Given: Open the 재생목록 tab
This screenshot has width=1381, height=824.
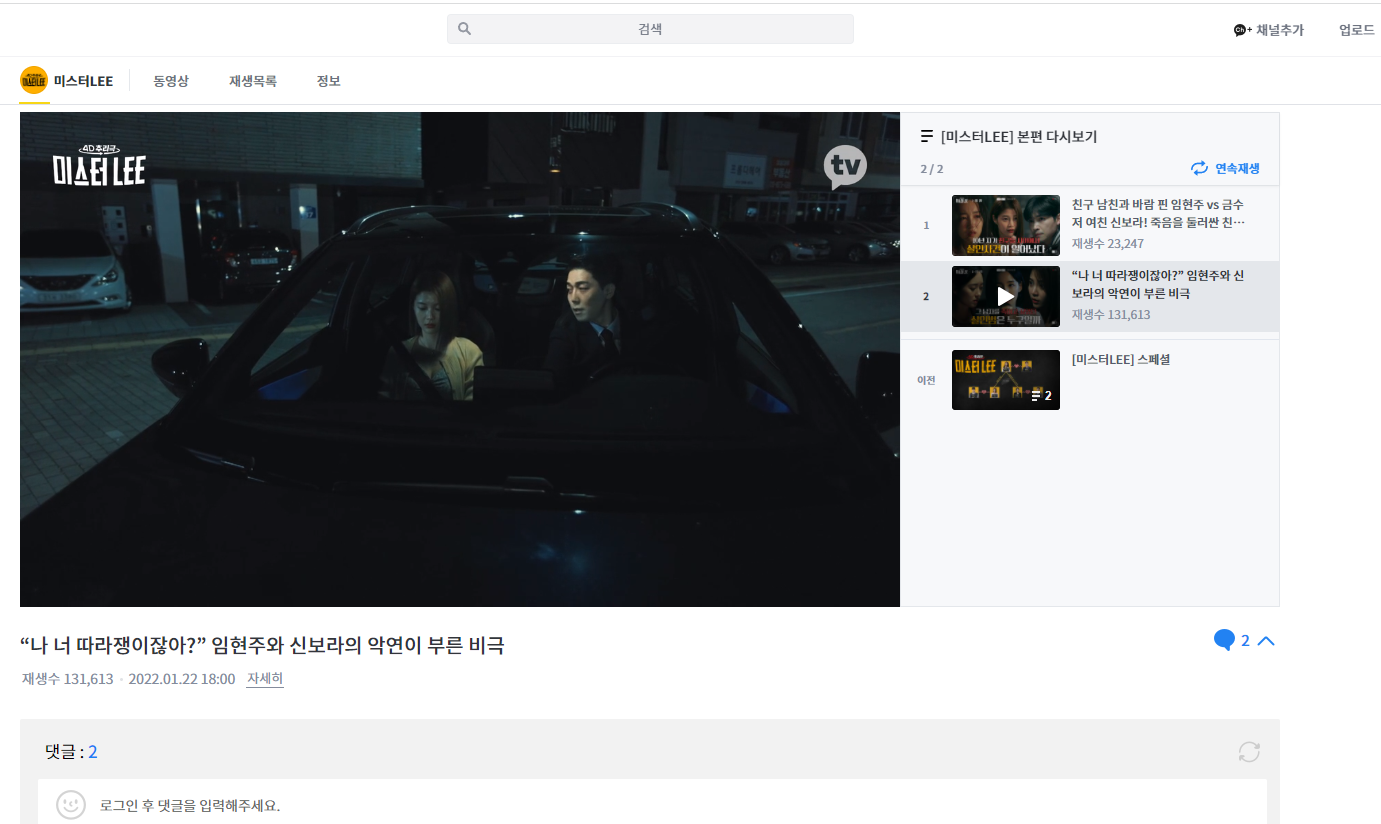Looking at the screenshot, I should coord(253,81).
